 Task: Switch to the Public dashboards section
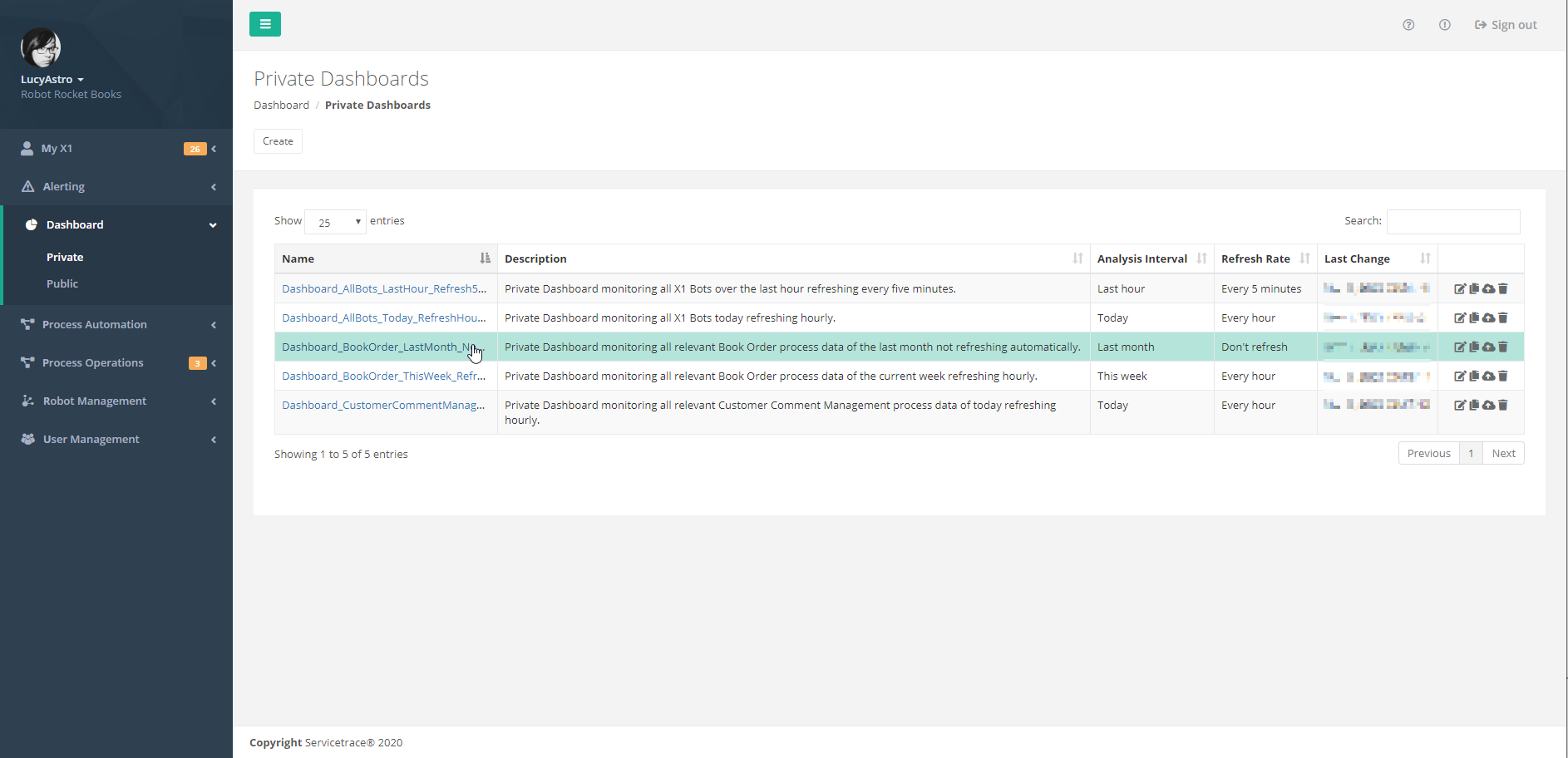point(62,283)
